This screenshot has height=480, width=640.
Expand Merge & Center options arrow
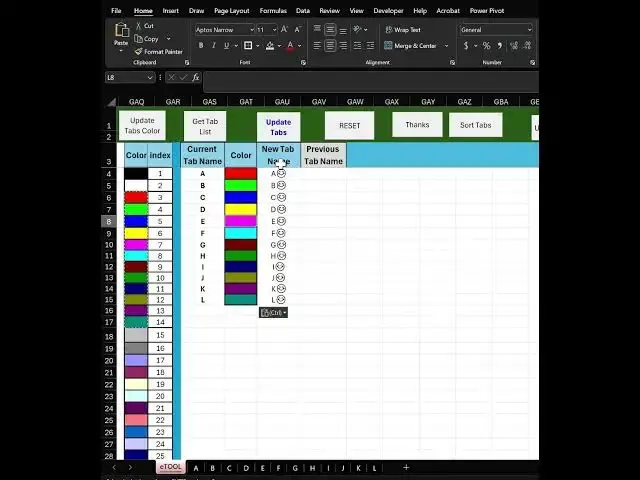pyautogui.click(x=446, y=46)
